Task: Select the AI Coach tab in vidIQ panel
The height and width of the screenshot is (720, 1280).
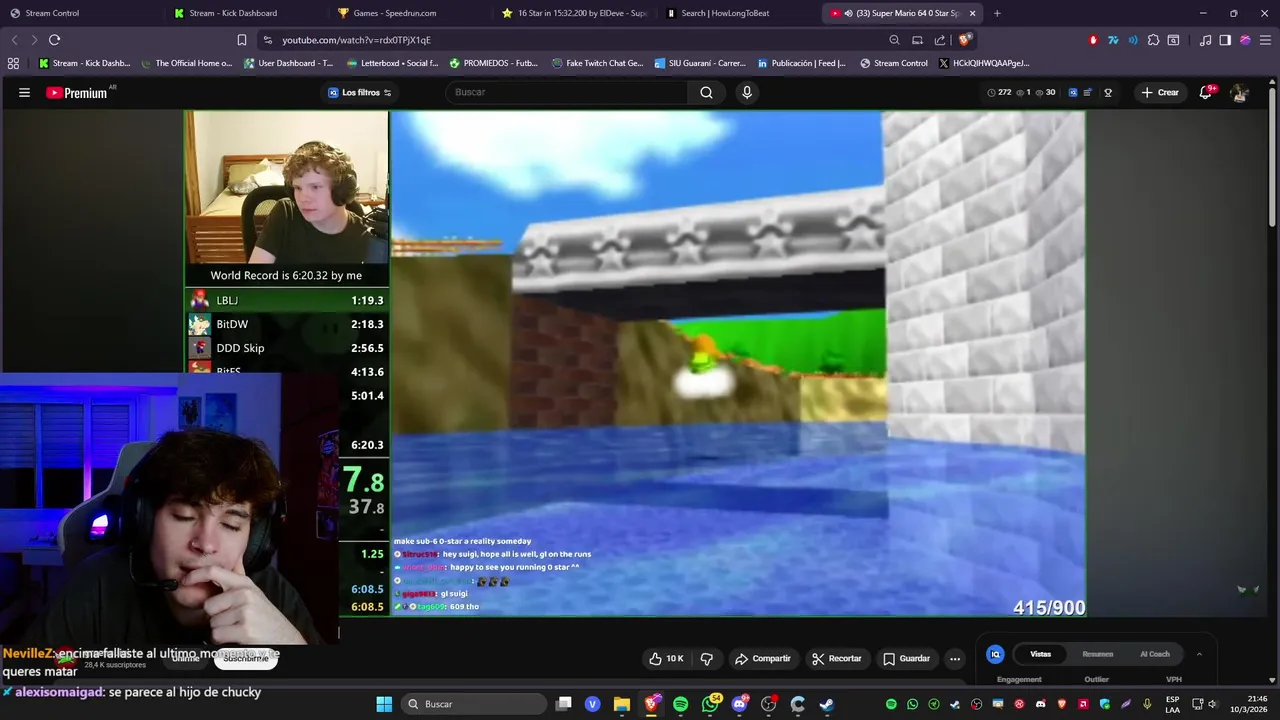Action: click(1154, 654)
